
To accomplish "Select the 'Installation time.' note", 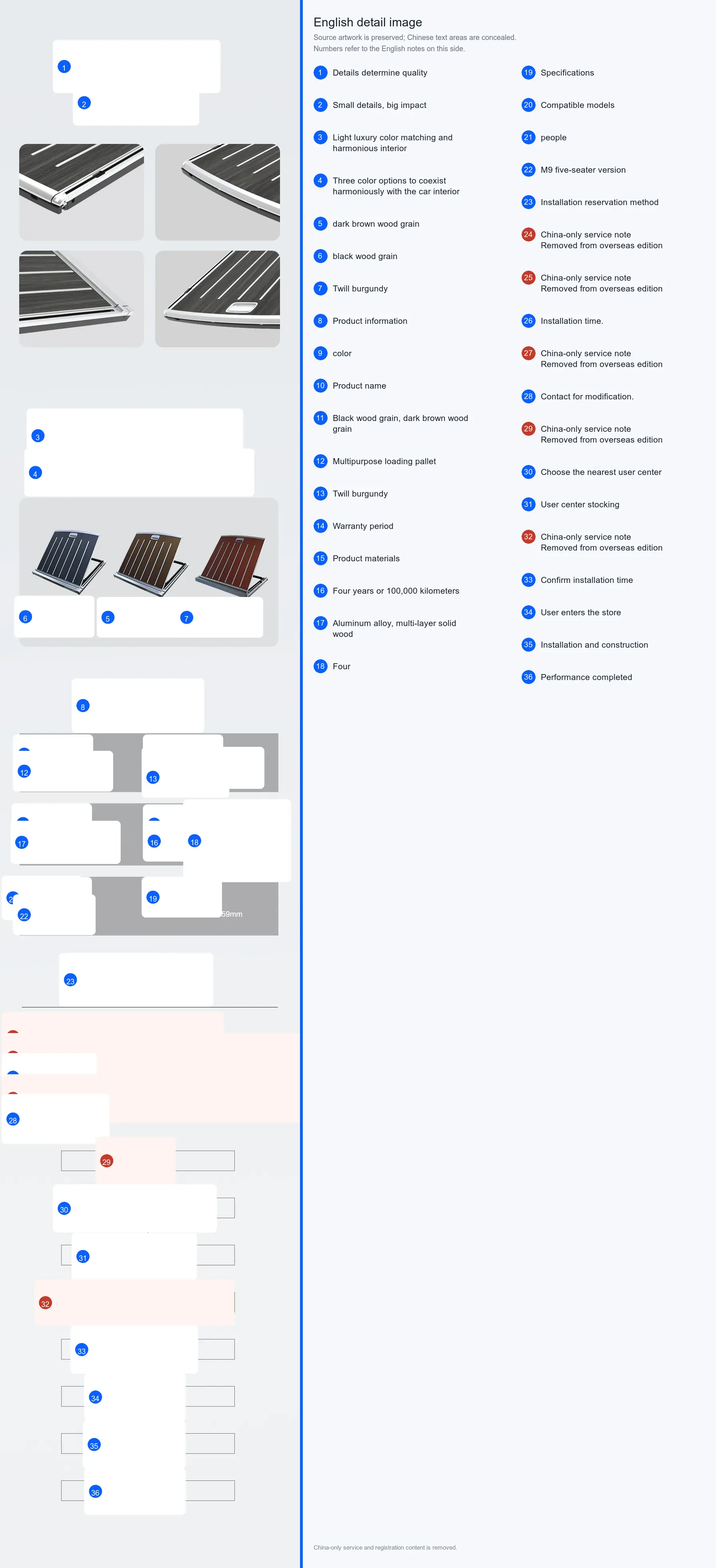I will pyautogui.click(x=572, y=321).
